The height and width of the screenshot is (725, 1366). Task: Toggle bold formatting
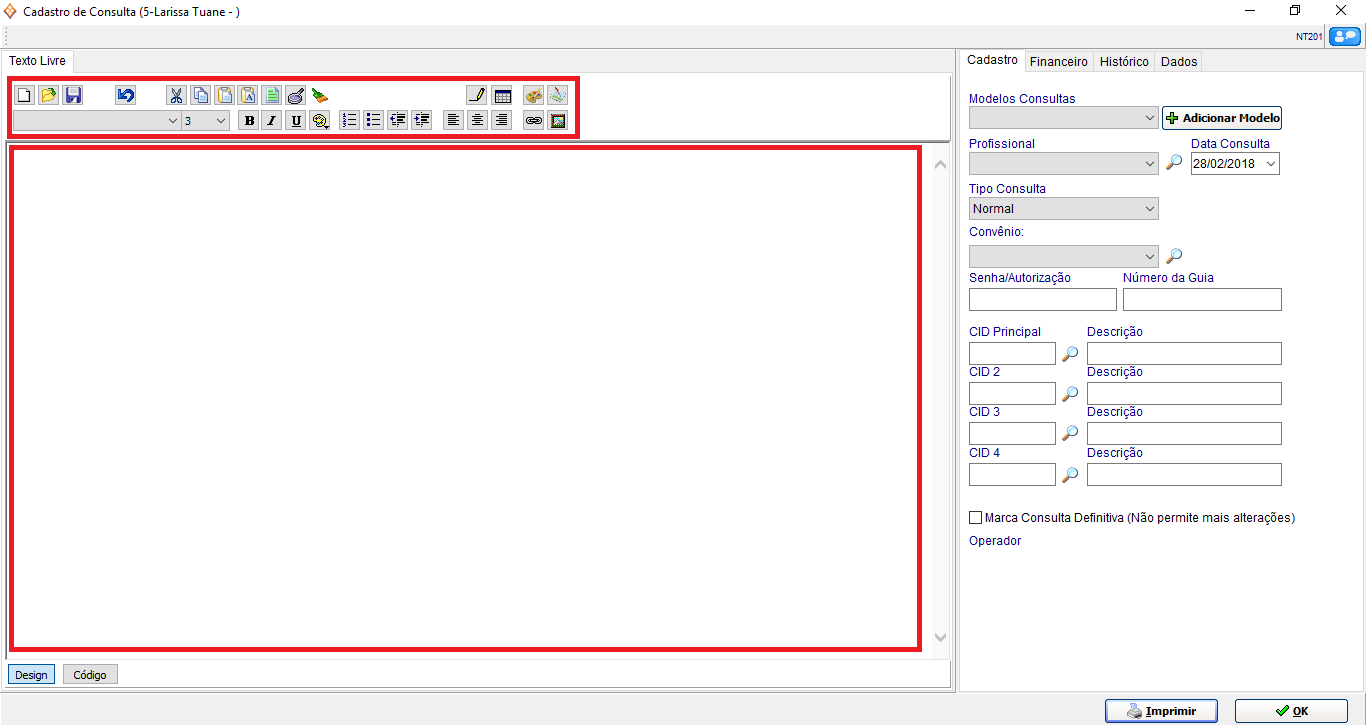click(248, 121)
